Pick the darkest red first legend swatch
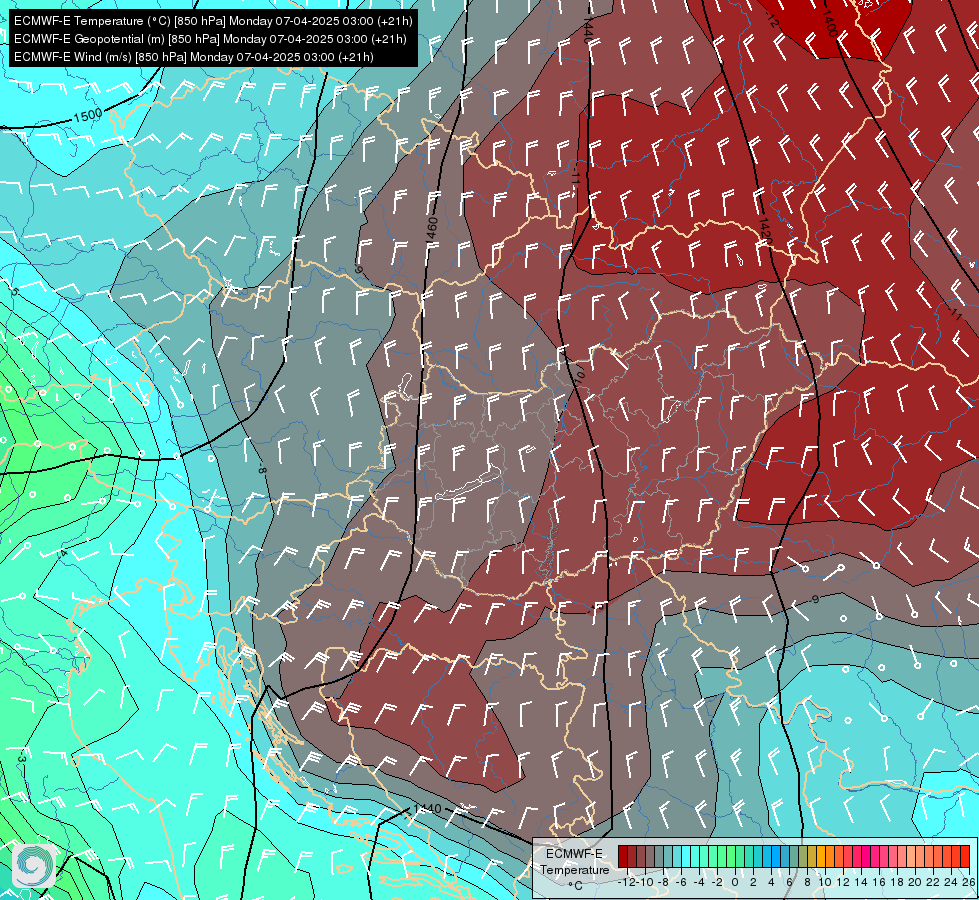Screen dimensions: 979x900 [623, 856]
